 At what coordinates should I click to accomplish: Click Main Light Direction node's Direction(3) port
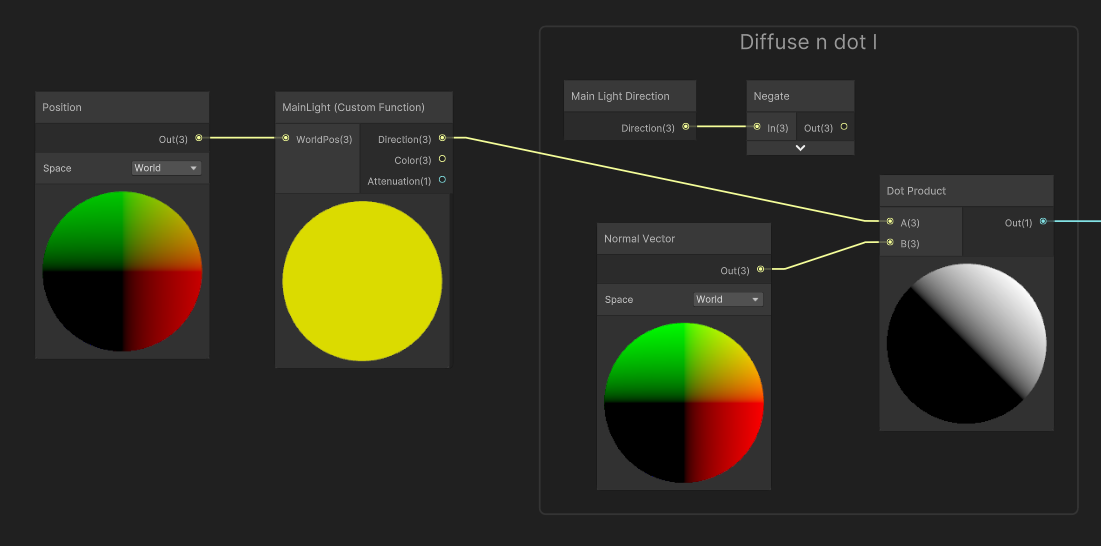pos(686,127)
